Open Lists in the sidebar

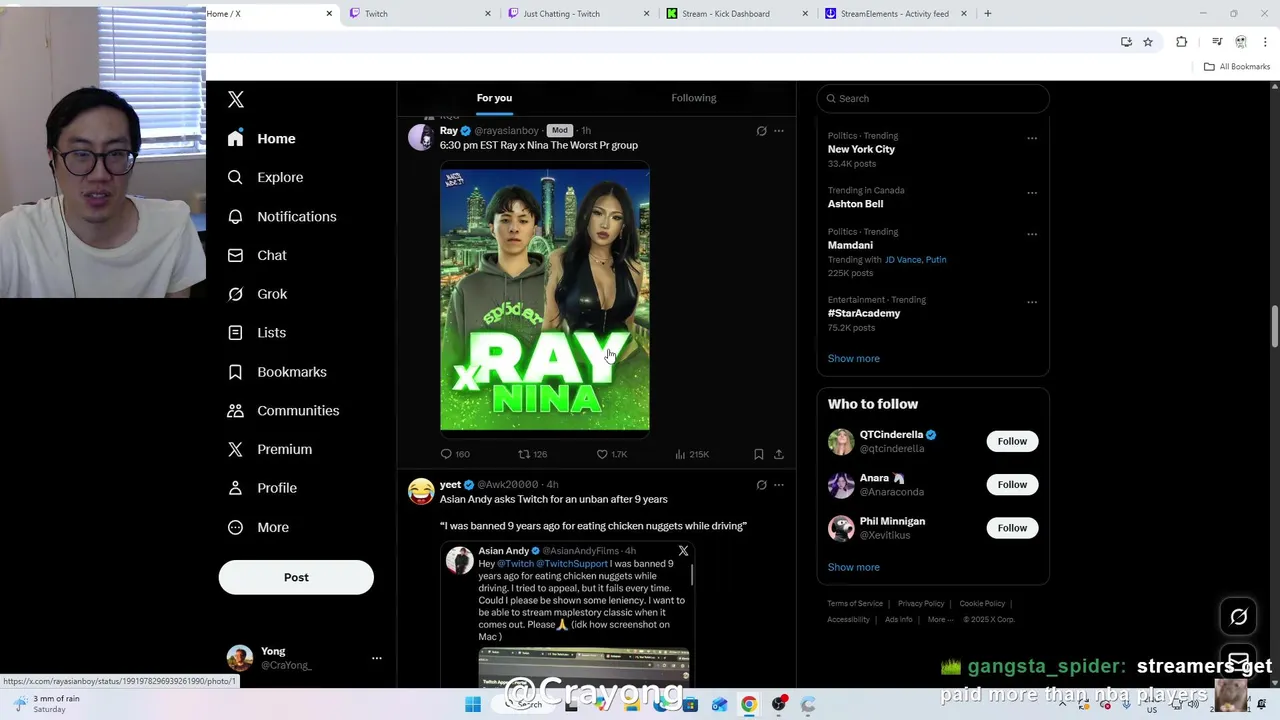pyautogui.click(x=257, y=332)
